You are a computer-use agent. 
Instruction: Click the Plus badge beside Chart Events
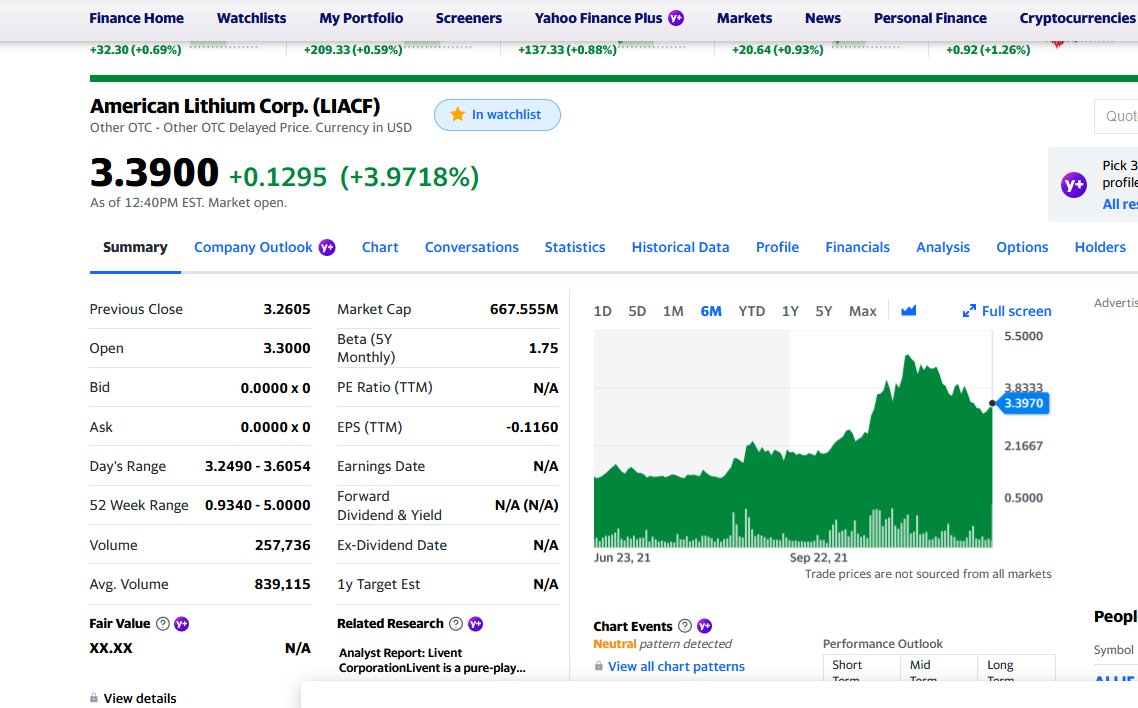click(704, 626)
